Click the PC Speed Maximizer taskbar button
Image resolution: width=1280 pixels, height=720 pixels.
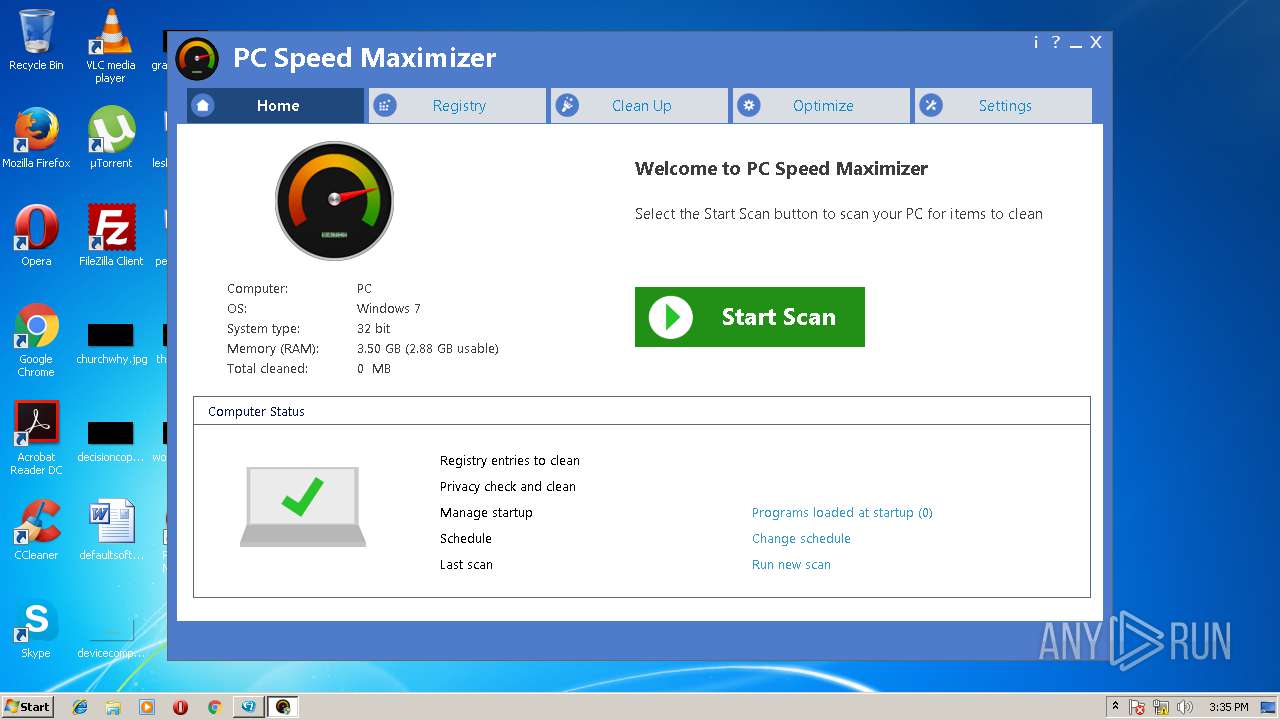click(x=283, y=707)
